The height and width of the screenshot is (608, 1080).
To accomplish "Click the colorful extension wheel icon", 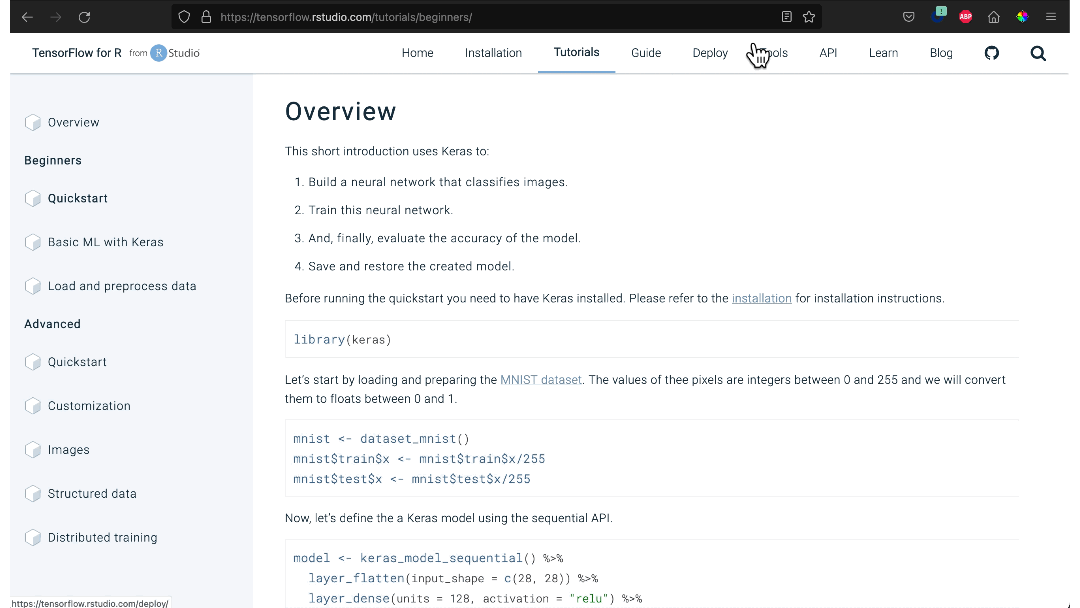I will point(1022,16).
